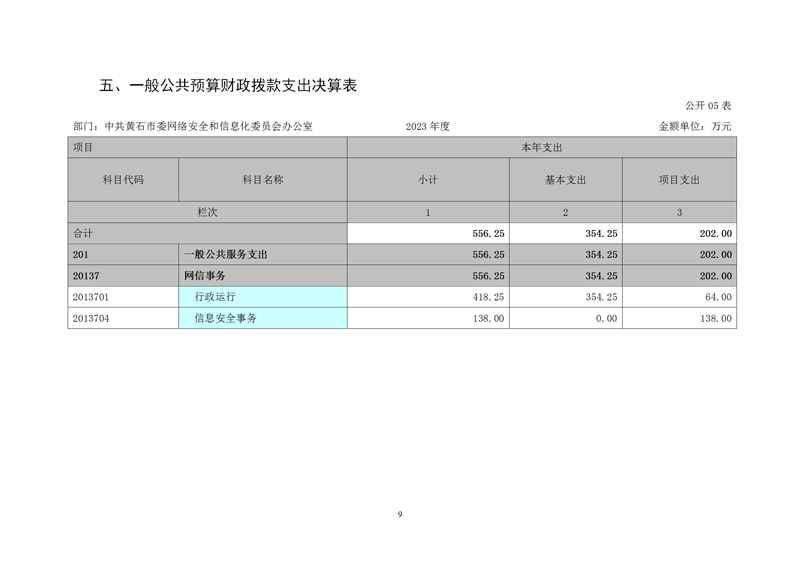Select 一般公共服务支出 cell
Image resolution: width=800 pixels, height=566 pixels.
point(263,255)
